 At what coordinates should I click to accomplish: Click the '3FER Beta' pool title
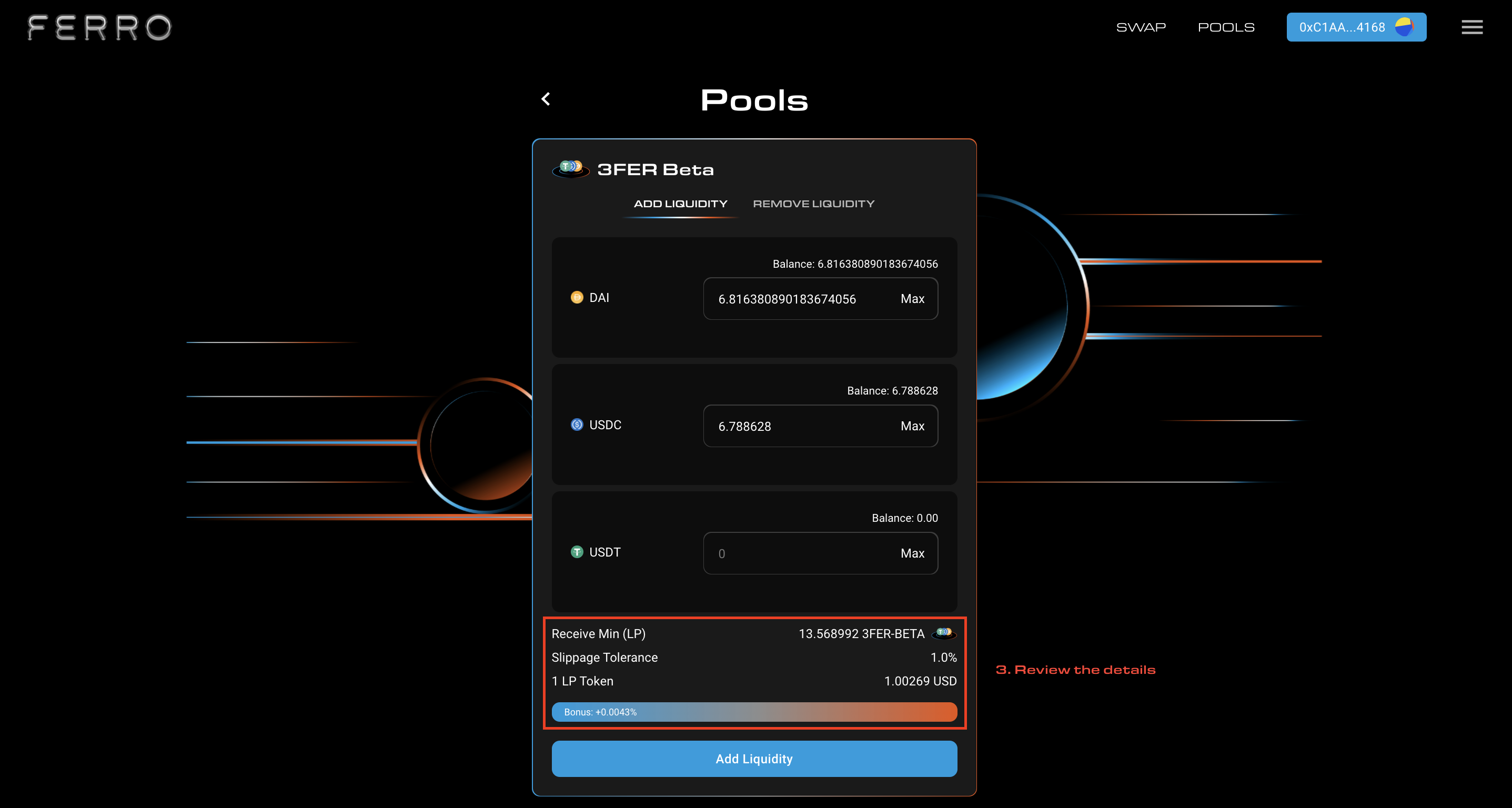coord(655,169)
